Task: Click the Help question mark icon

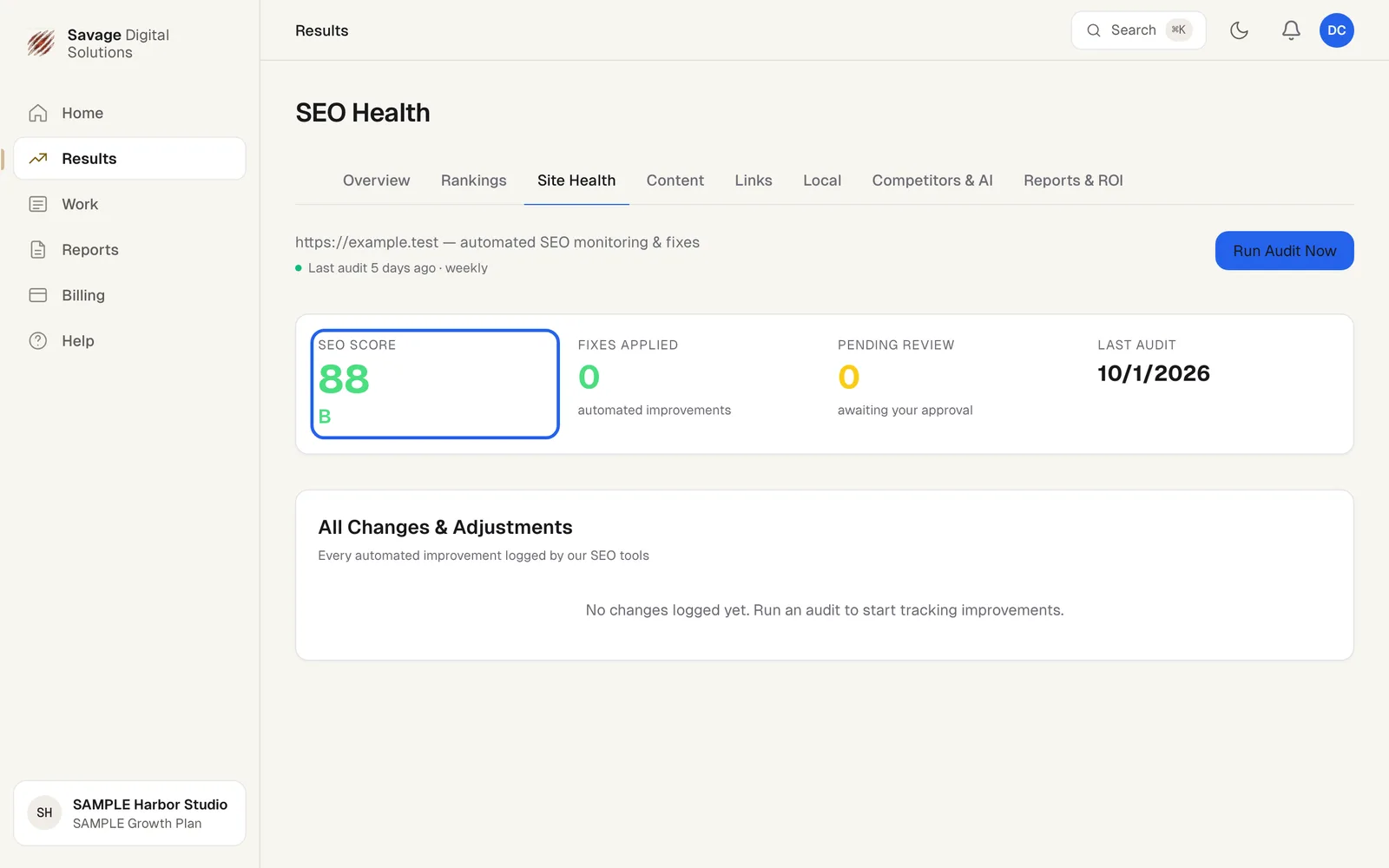Action: point(38,341)
